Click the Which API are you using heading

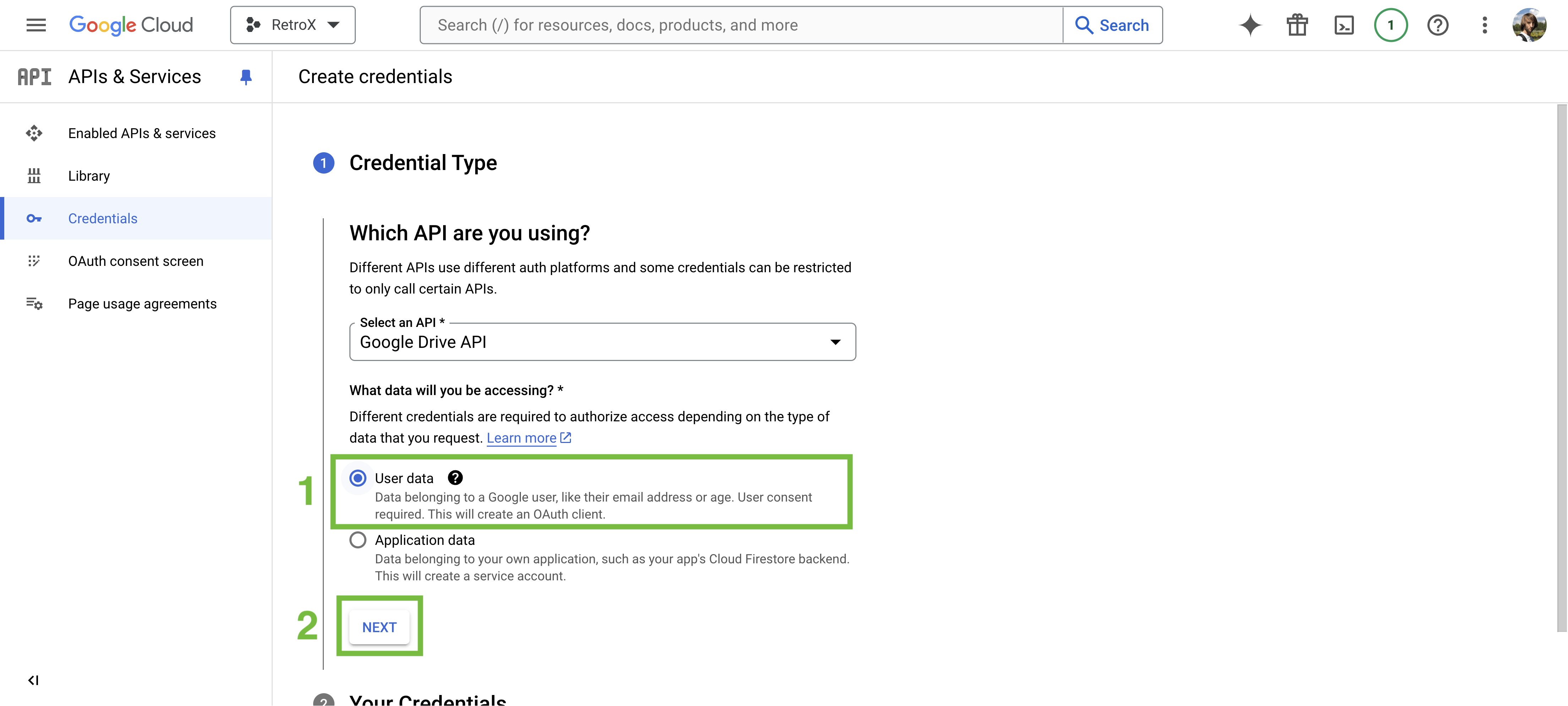pyautogui.click(x=470, y=233)
